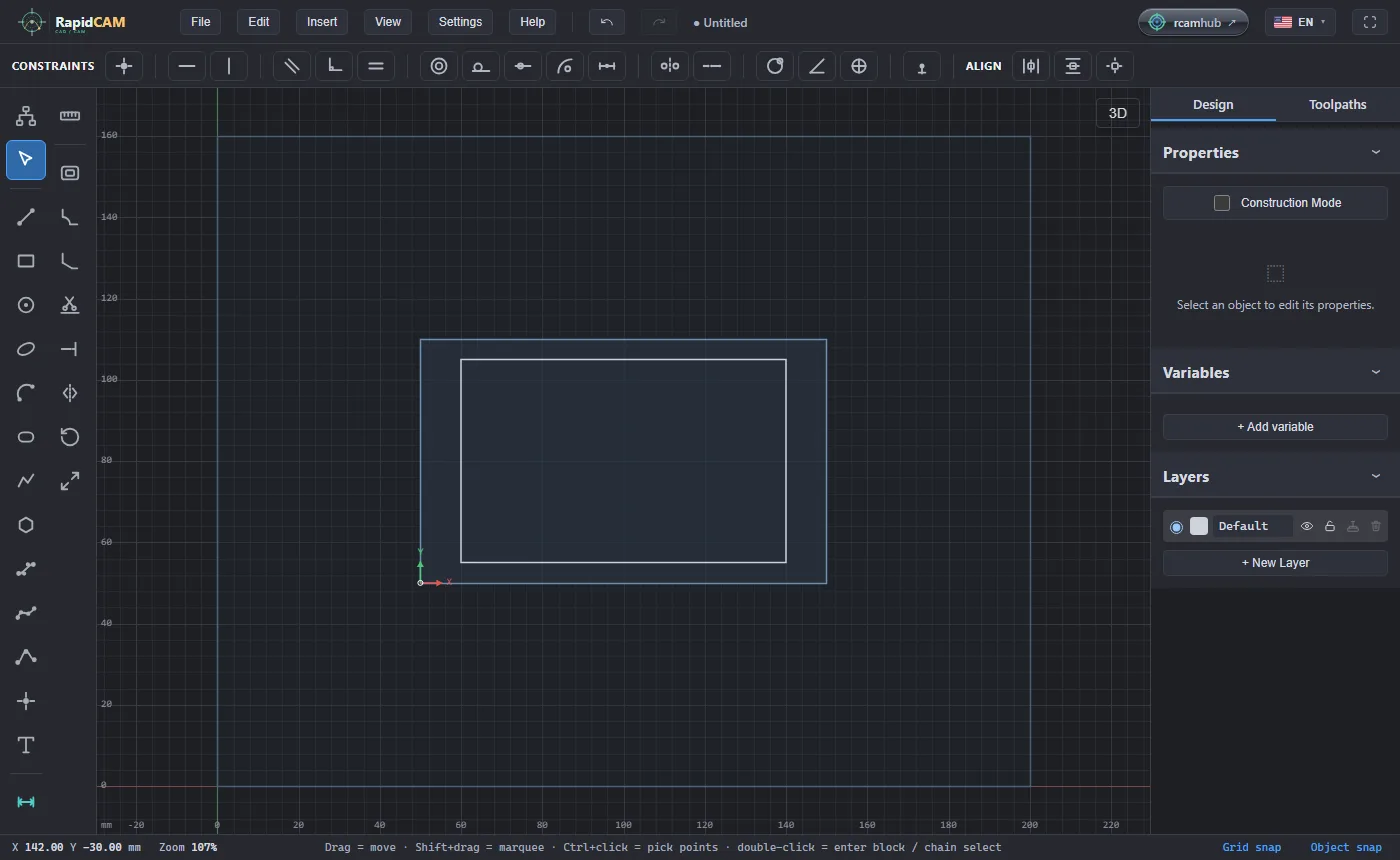The height and width of the screenshot is (860, 1400).
Task: Click the Undo arrow button
Action: point(607,22)
